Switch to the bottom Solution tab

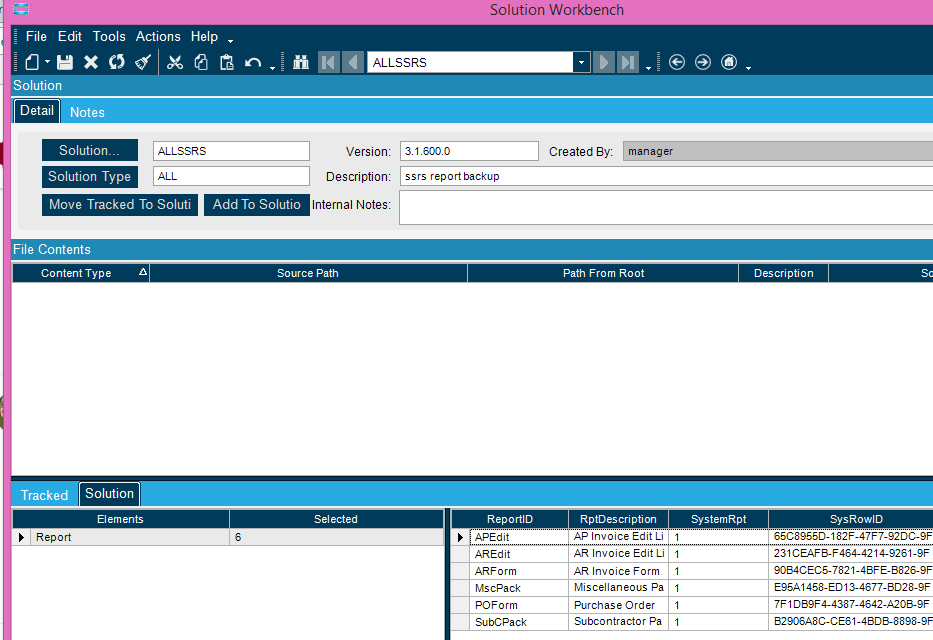[x=109, y=494]
